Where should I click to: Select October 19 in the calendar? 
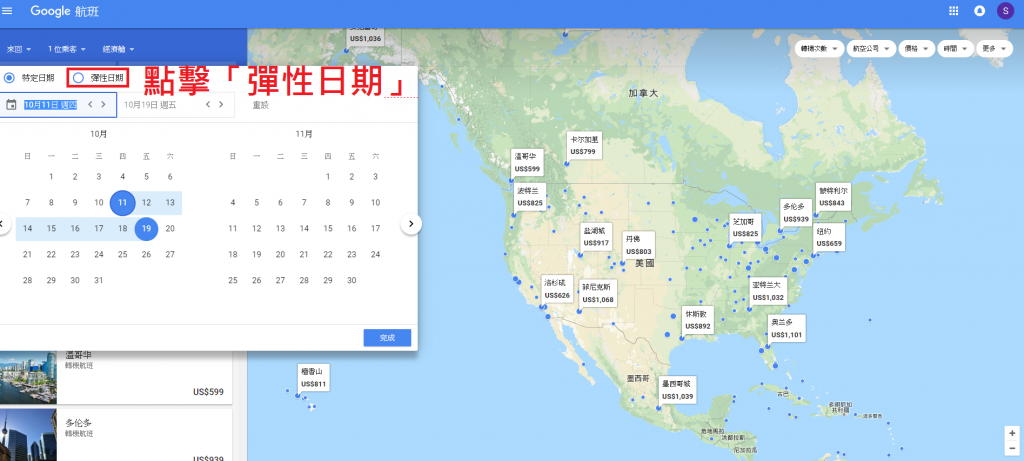[146, 229]
